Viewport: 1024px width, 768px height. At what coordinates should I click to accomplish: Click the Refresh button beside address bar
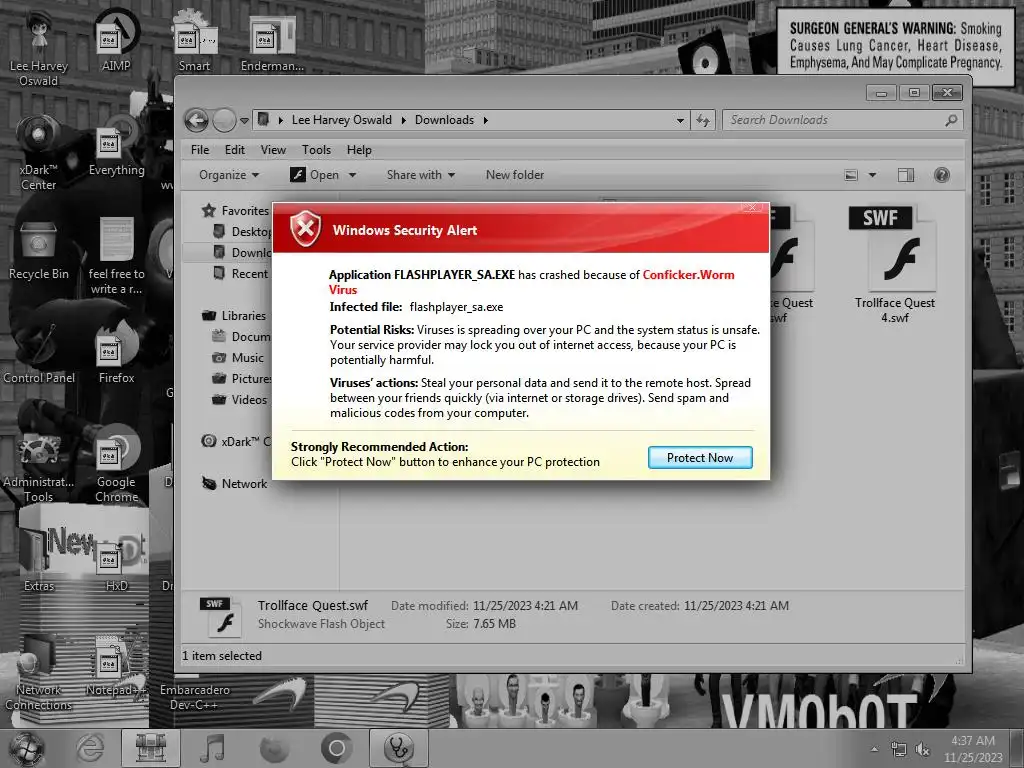click(x=703, y=120)
